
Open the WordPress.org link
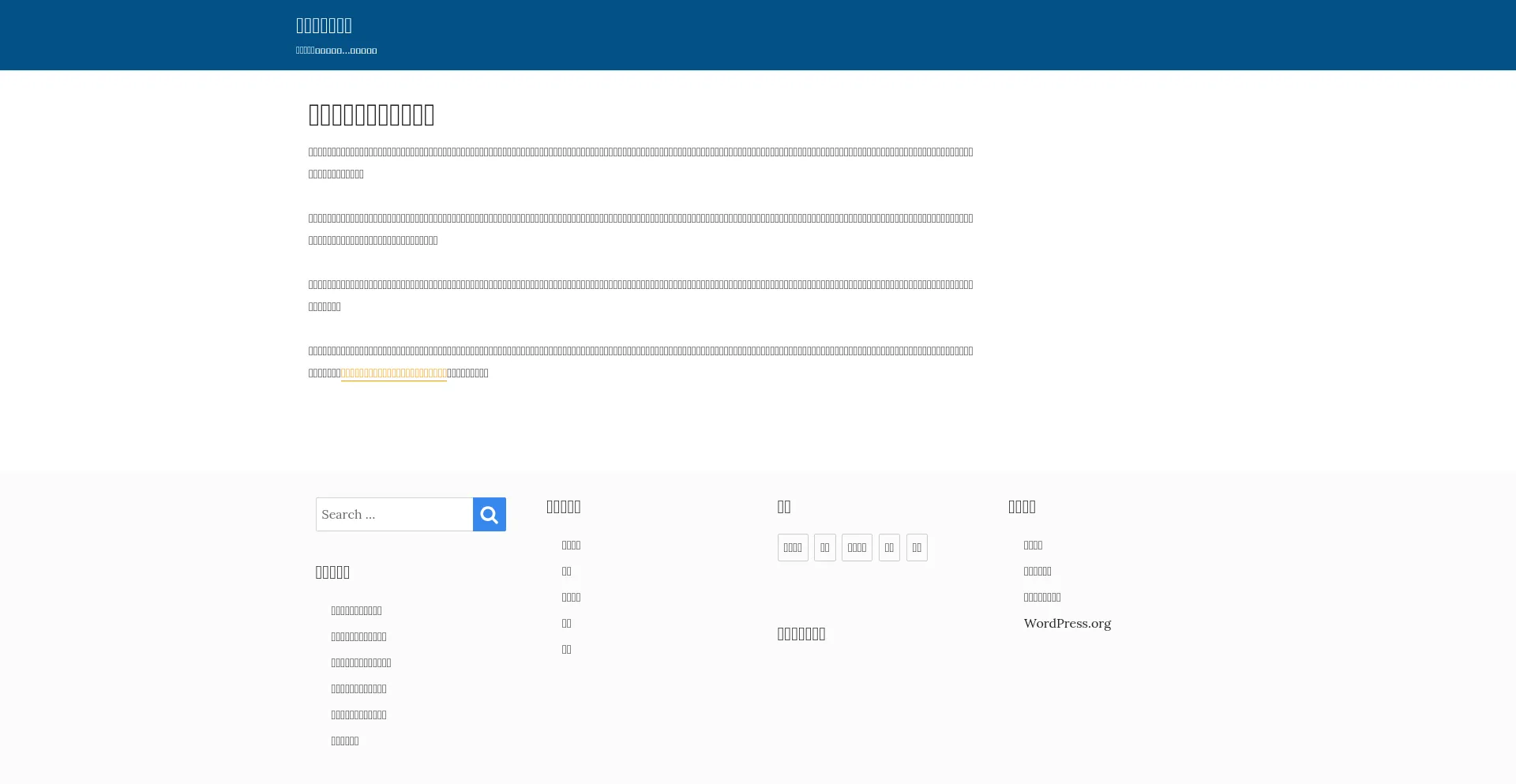(x=1067, y=623)
